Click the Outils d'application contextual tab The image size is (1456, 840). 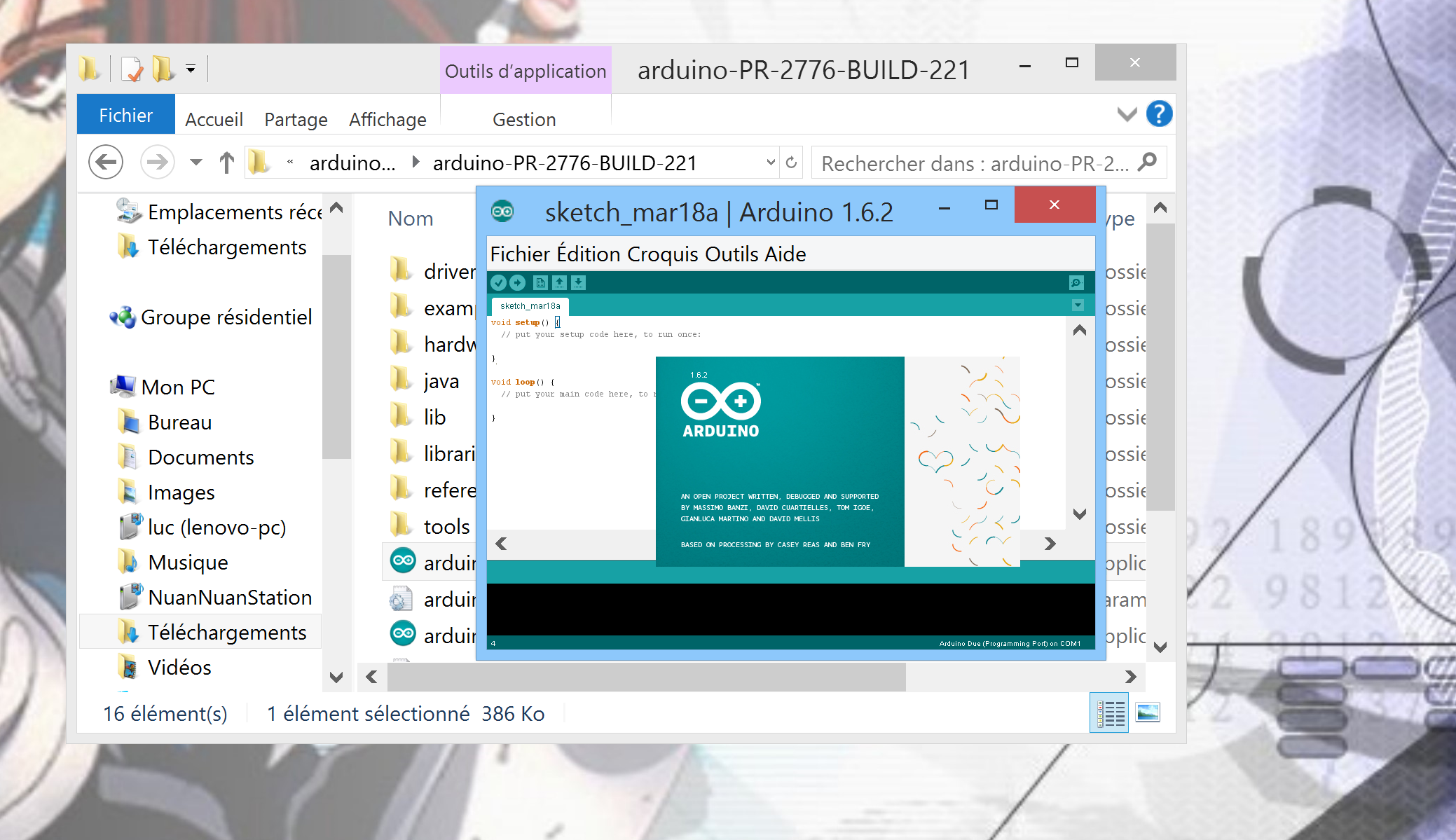pyautogui.click(x=526, y=71)
